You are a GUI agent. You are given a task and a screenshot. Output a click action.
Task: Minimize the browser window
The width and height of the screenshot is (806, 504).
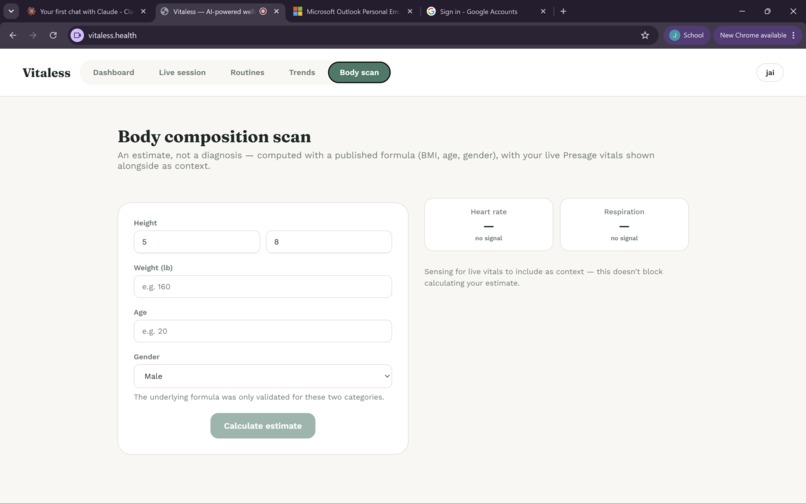[x=742, y=11]
